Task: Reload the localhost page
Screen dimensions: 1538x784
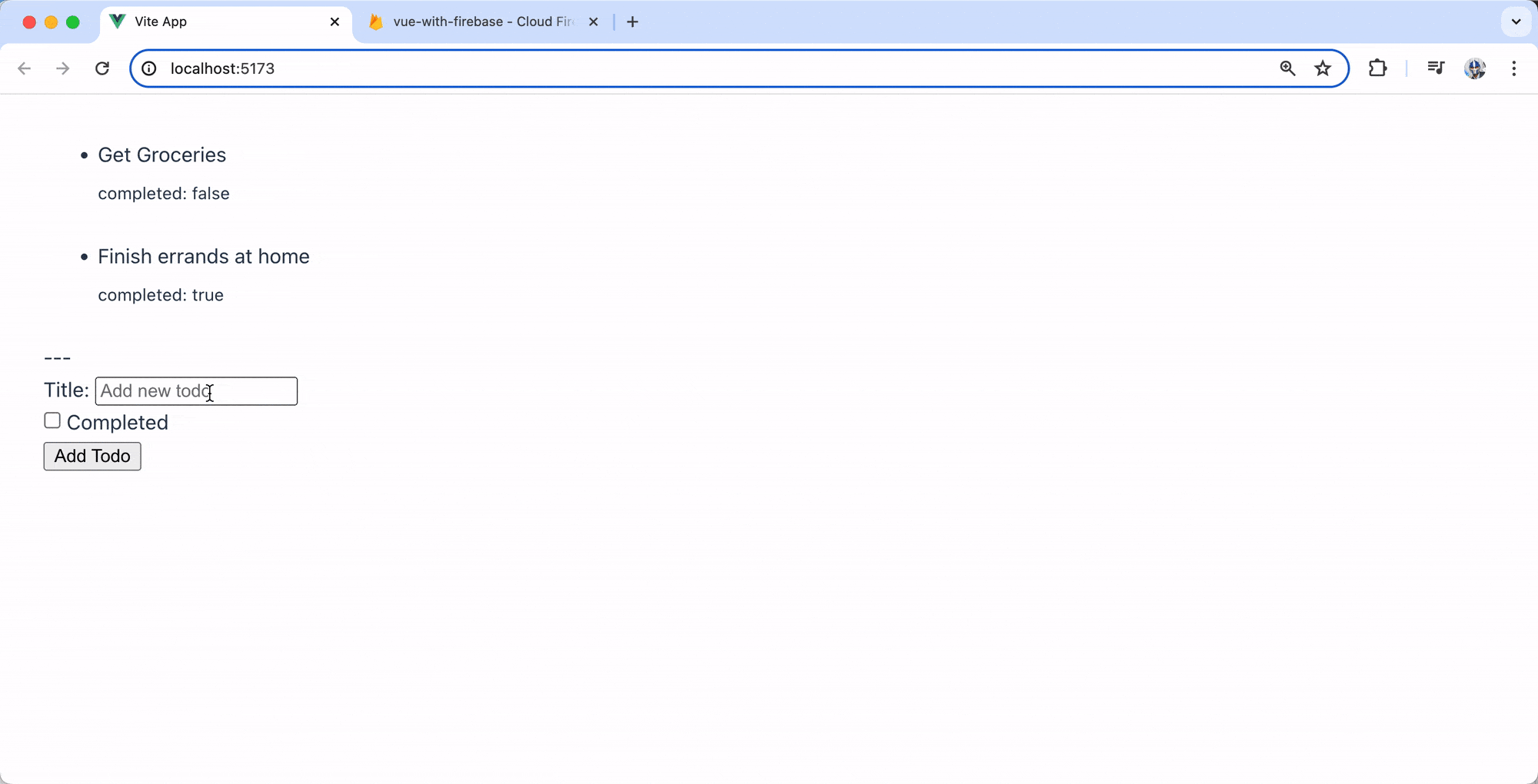Action: coord(102,68)
